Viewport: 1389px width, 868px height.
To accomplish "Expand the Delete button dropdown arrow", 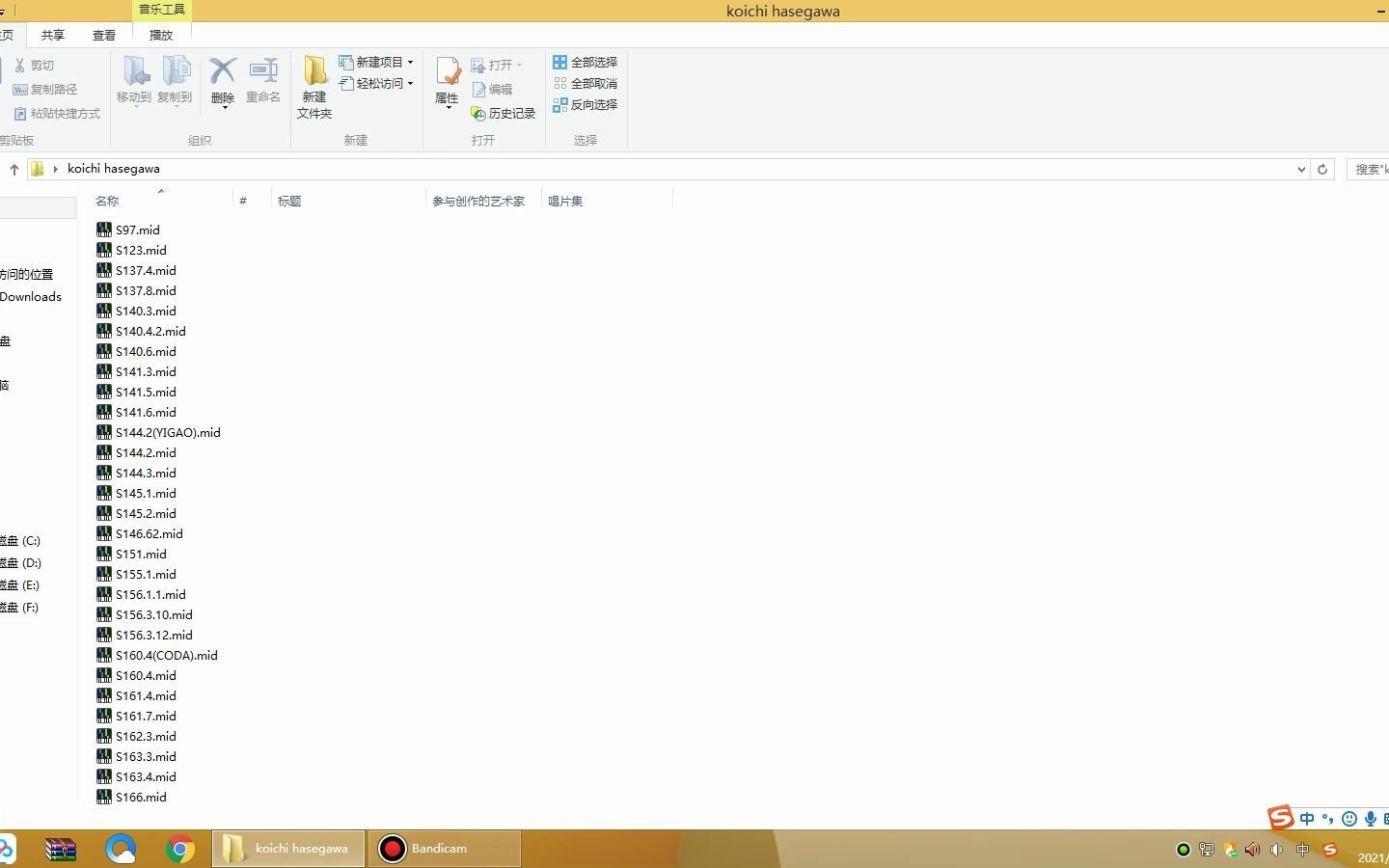I will (x=223, y=107).
